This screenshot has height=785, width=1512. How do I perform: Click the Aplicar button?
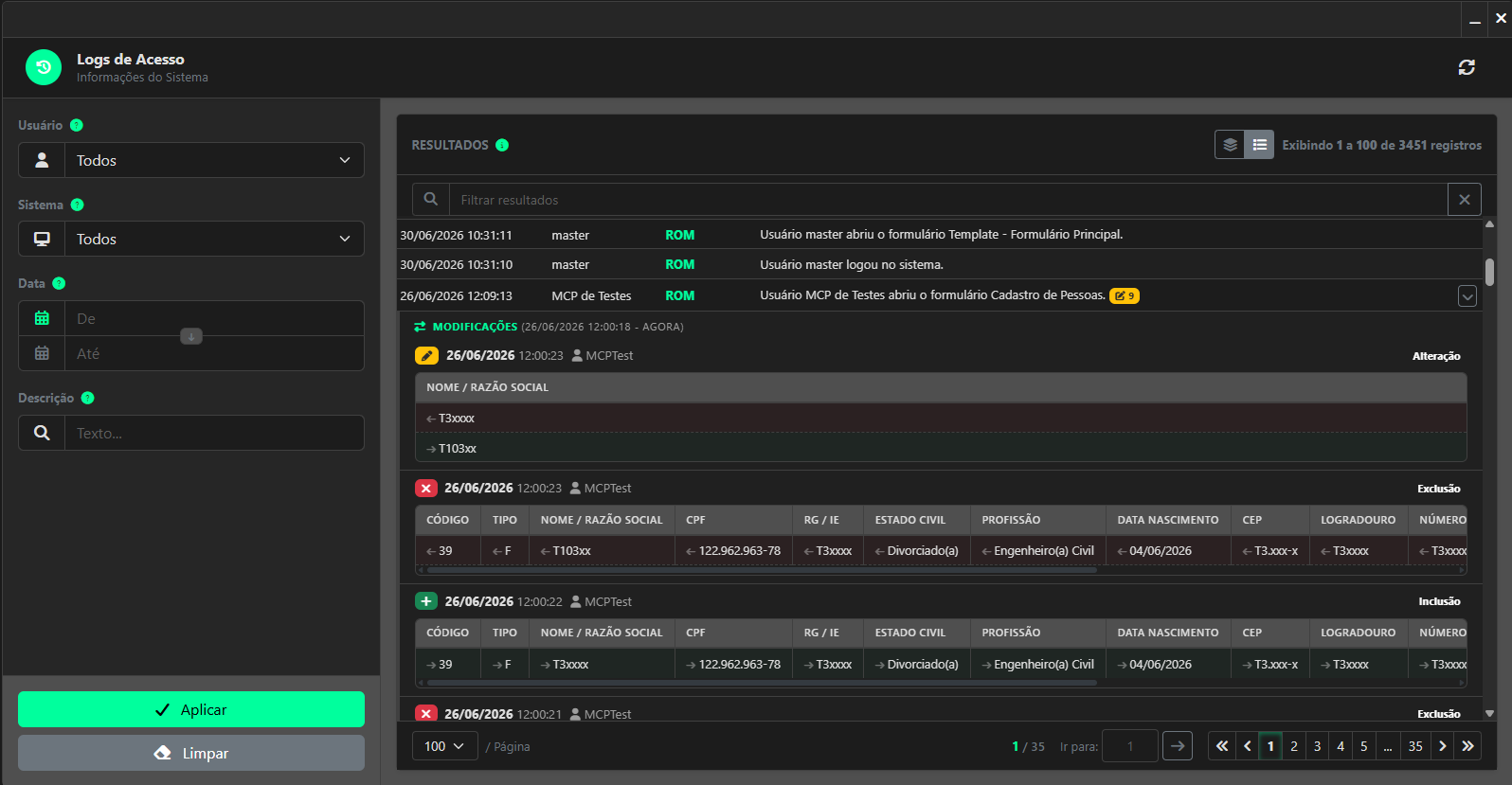click(x=191, y=709)
